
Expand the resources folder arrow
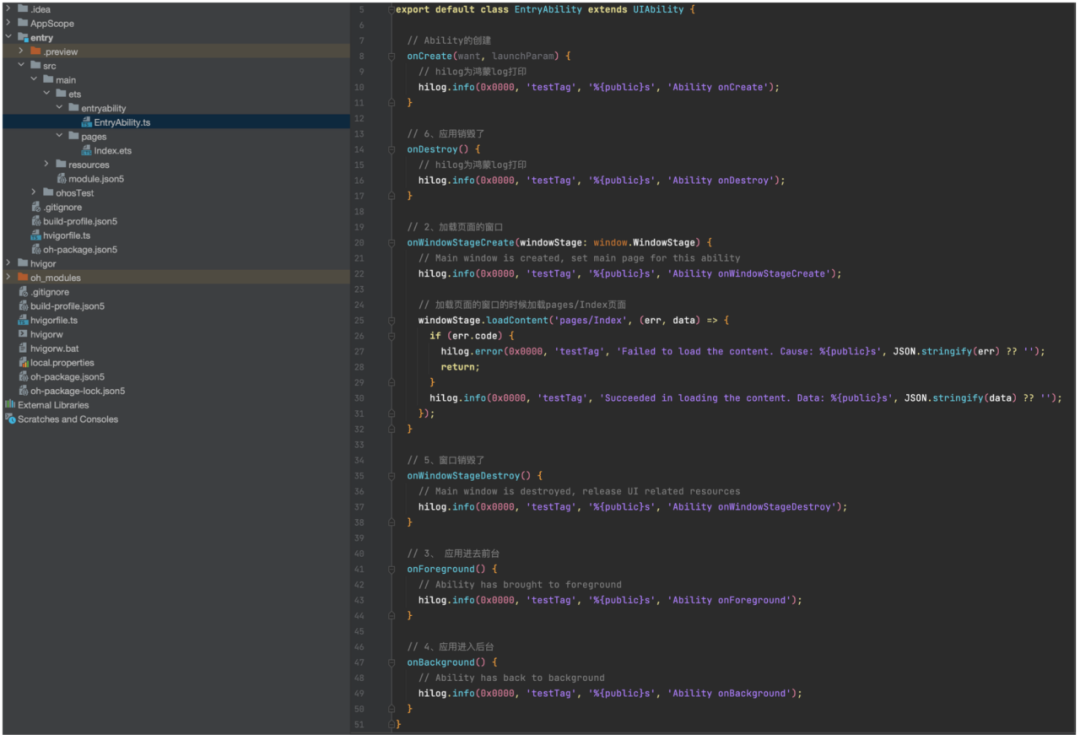tap(47, 164)
